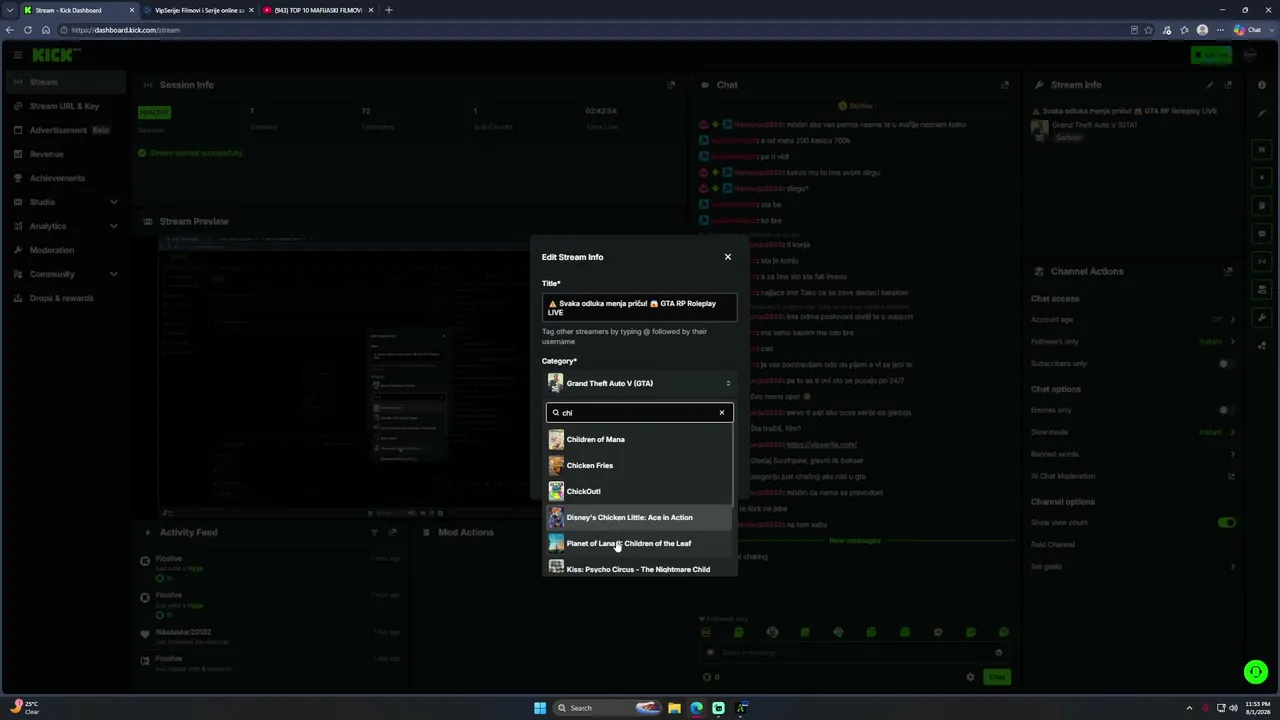Expand the Studio sidebar menu
Screen dimensions: 1280x720
pyautogui.click(x=65, y=202)
